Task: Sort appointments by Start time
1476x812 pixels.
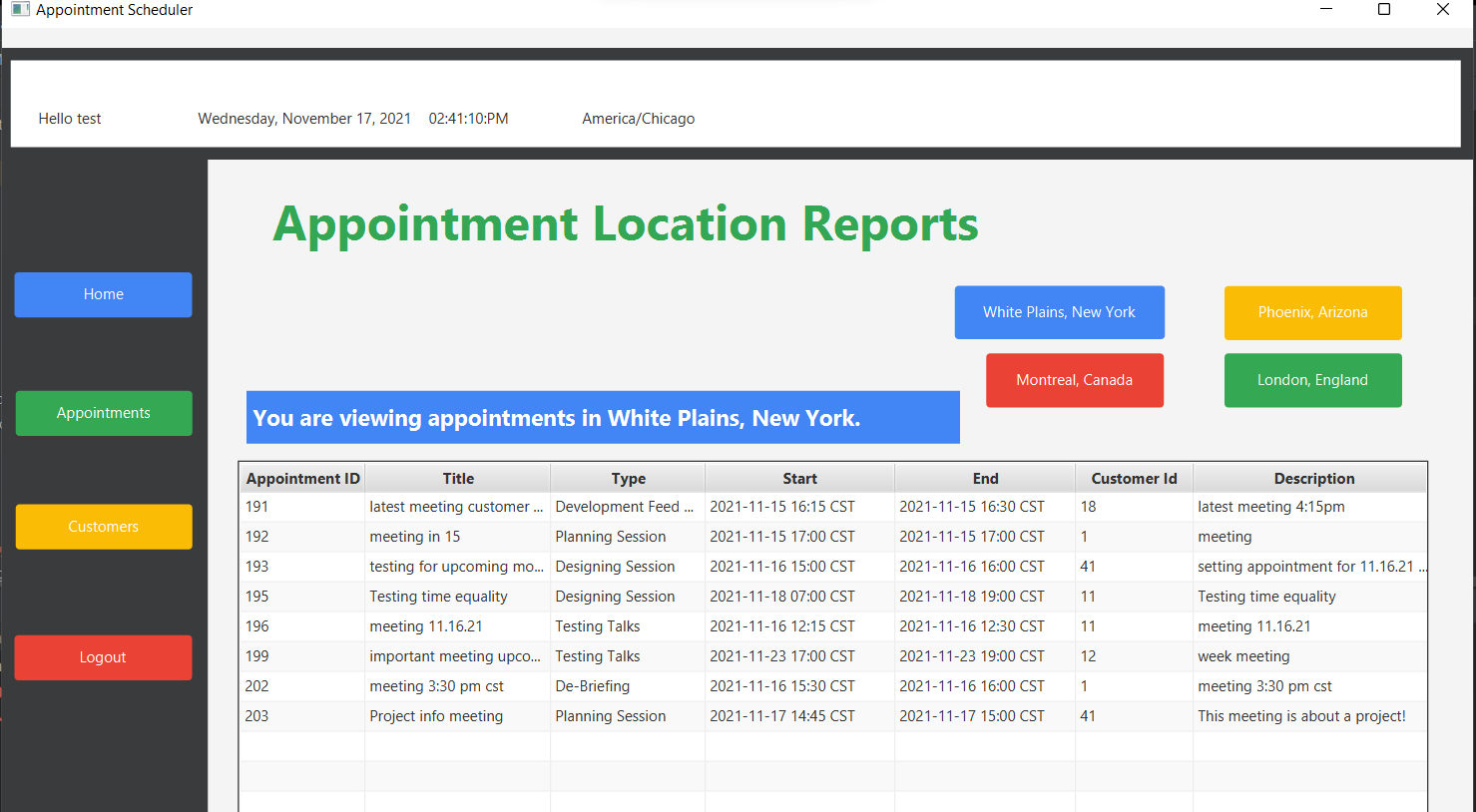Action: (799, 478)
